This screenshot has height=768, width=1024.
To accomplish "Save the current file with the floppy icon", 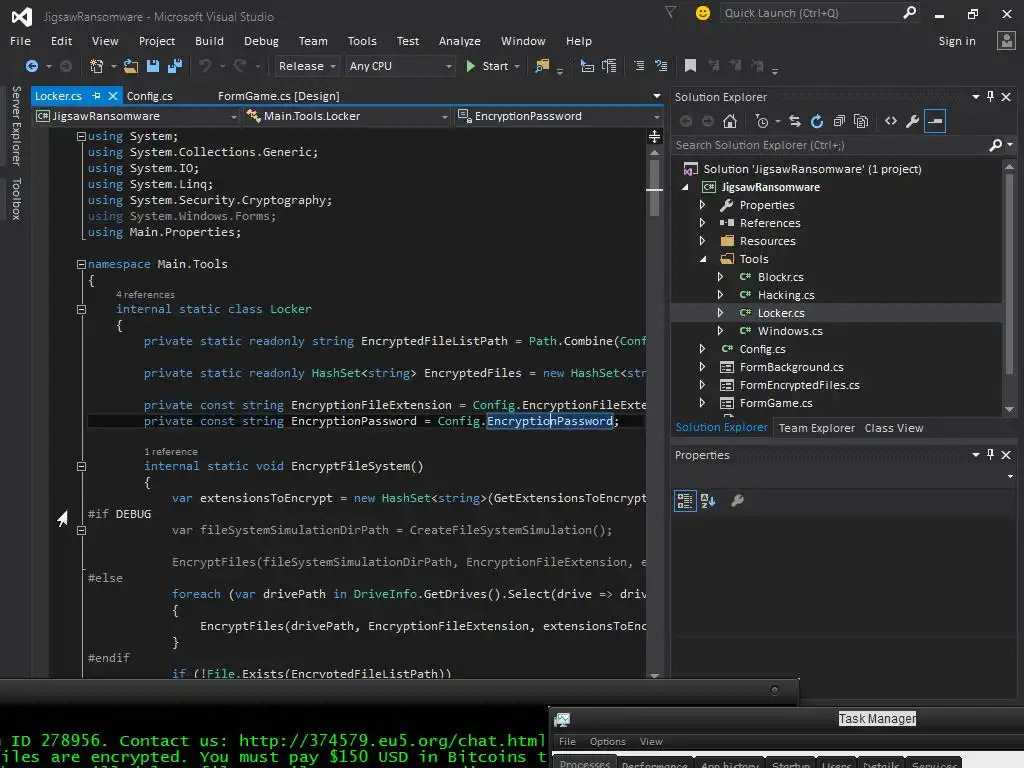I will 153,66.
